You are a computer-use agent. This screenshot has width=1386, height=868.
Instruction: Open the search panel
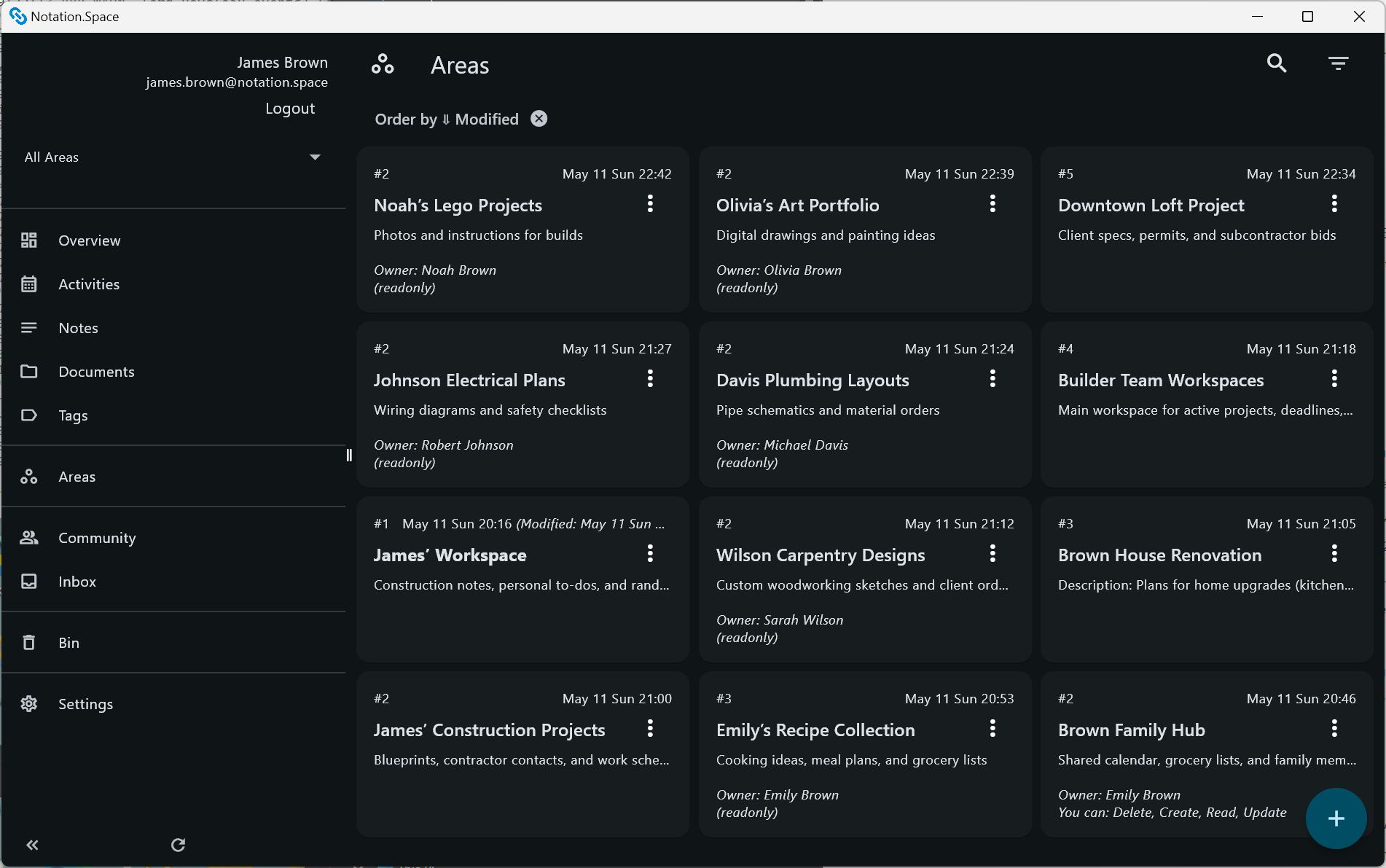pos(1276,63)
